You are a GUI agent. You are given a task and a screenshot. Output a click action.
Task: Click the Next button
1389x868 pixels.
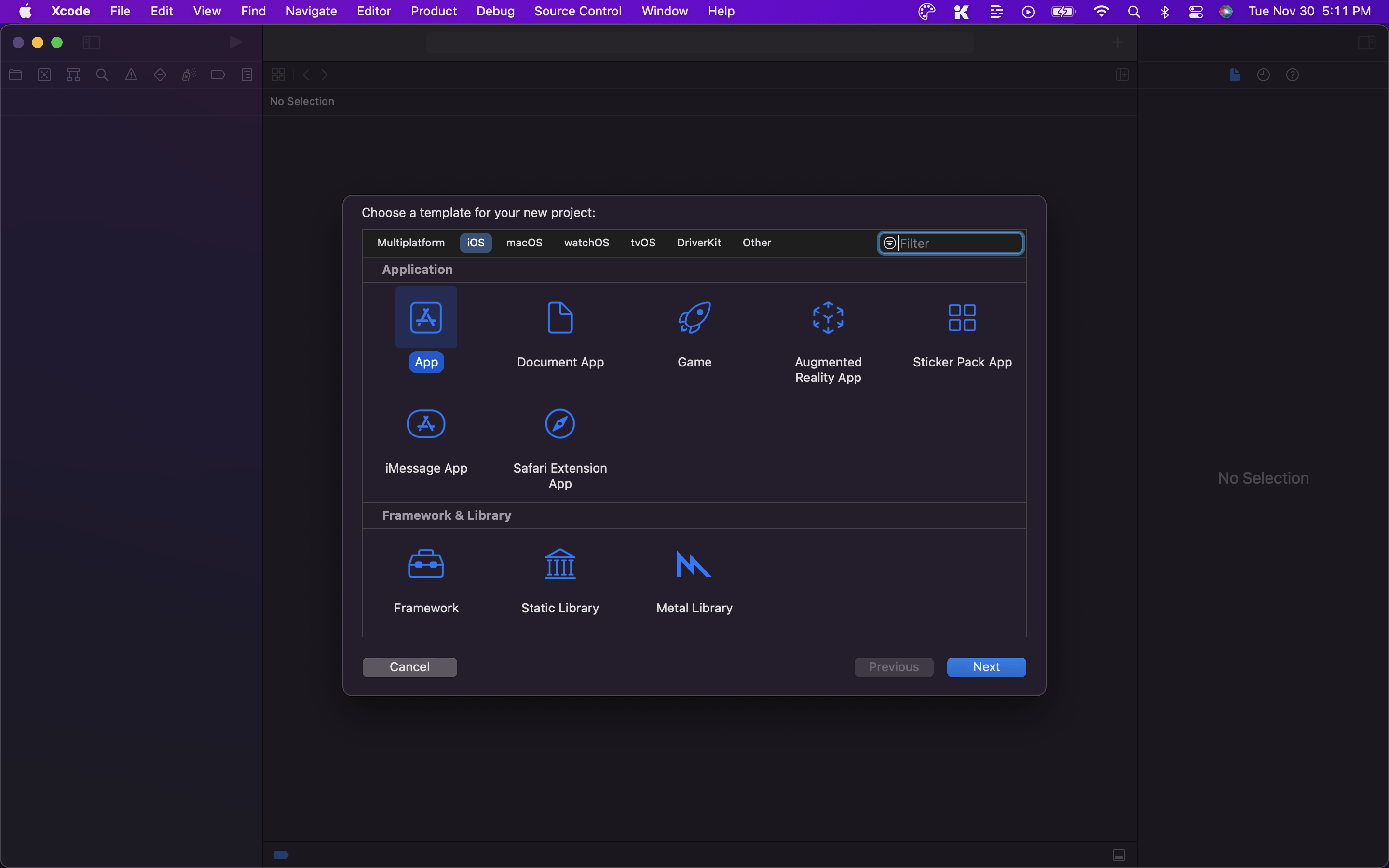[x=985, y=667]
